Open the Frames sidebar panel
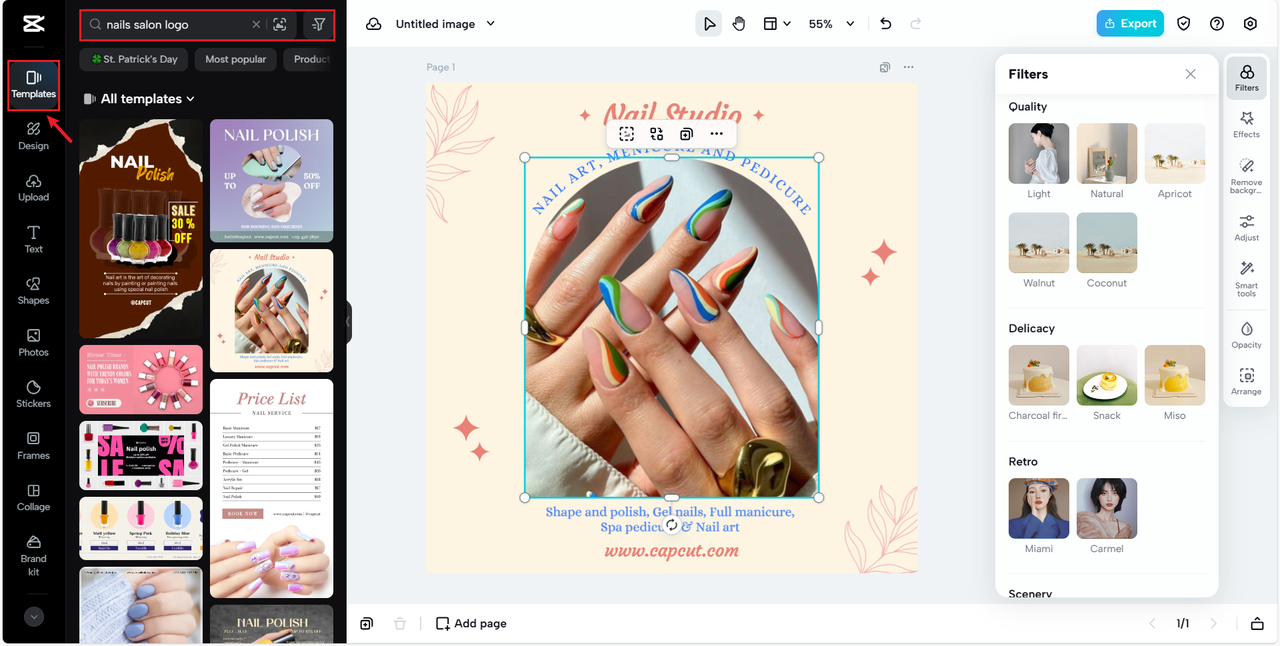 point(33,446)
